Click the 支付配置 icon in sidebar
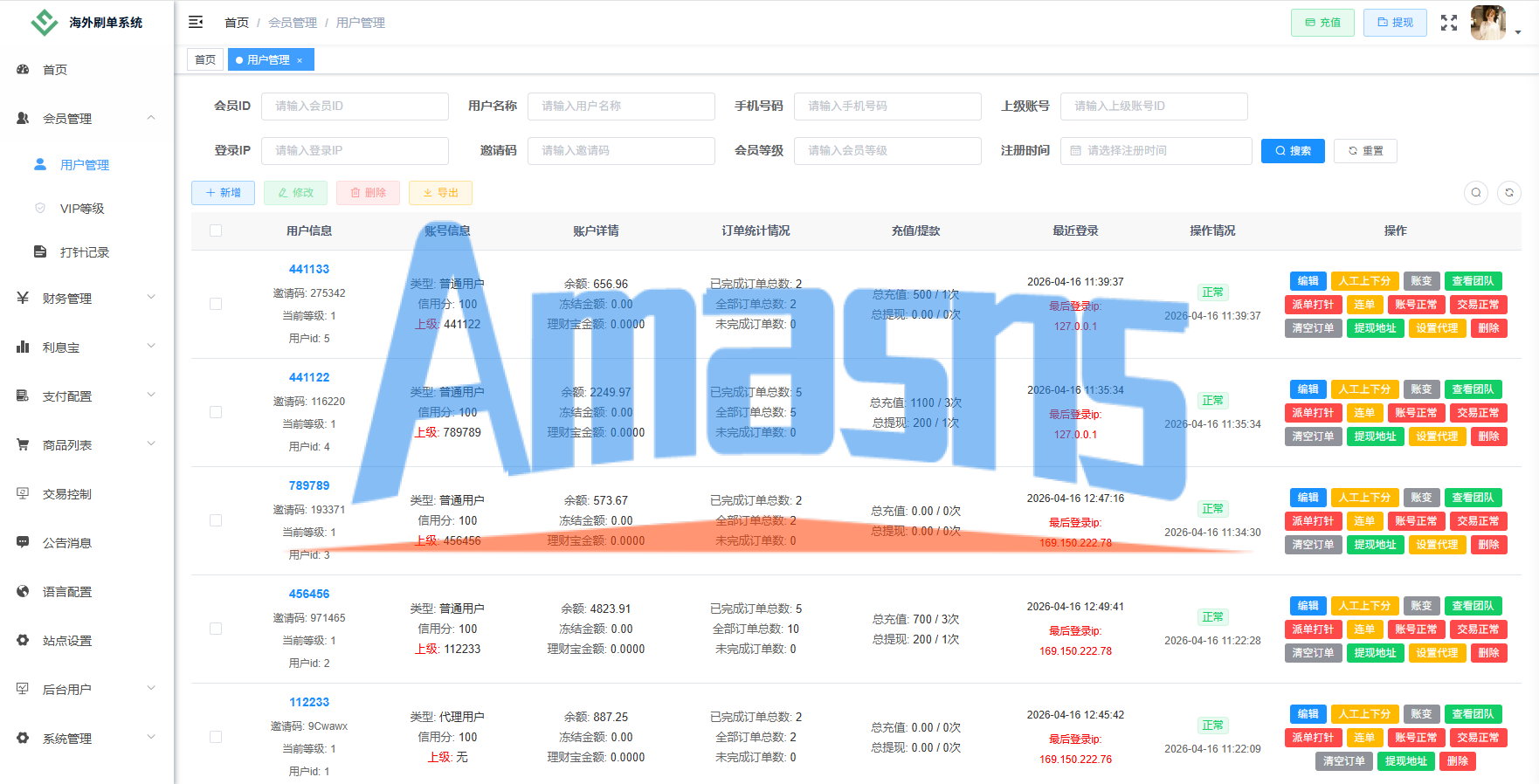Screen dimensions: 1539x784 coord(23,395)
